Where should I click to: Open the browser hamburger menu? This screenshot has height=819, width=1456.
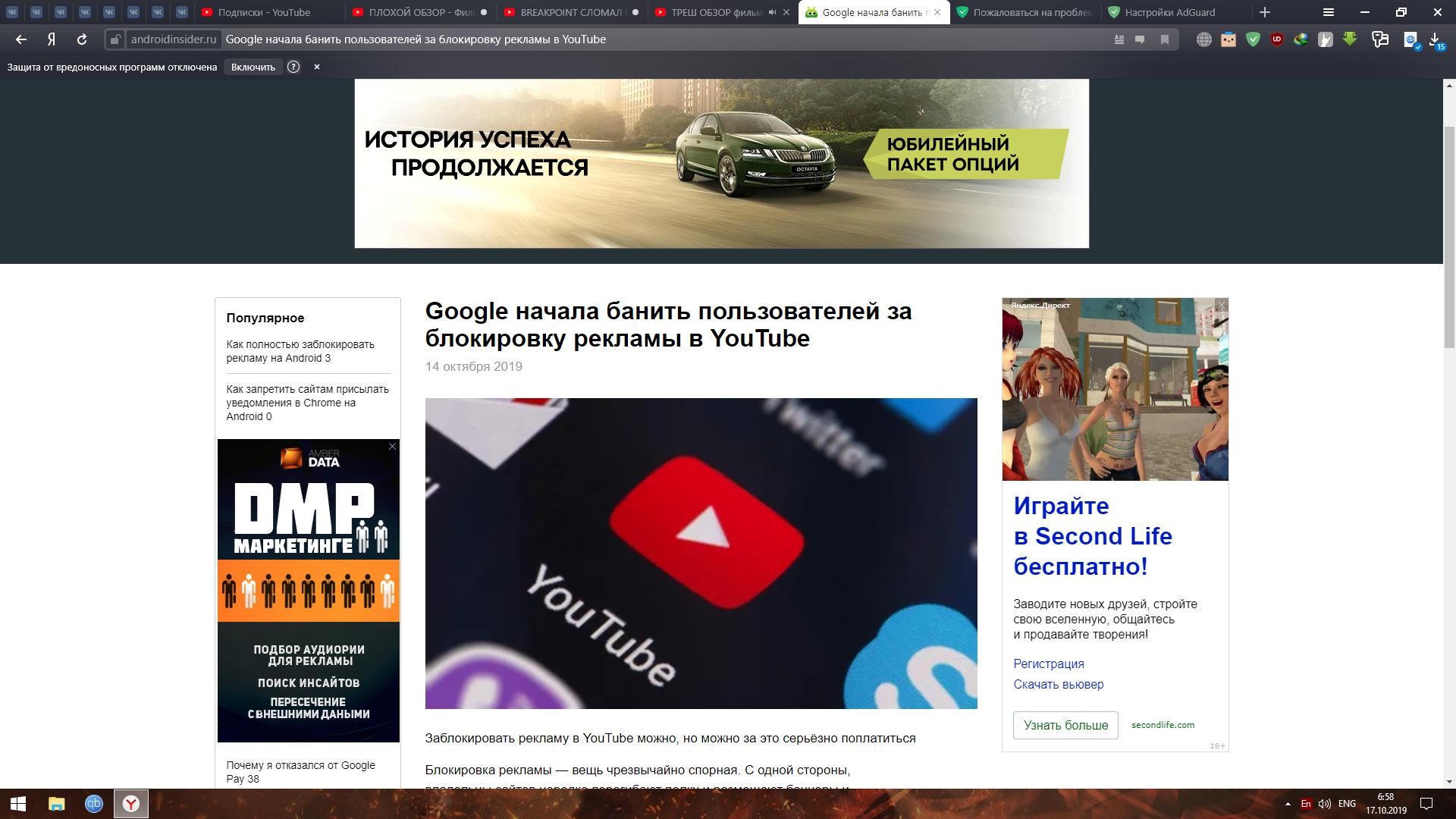(x=1328, y=12)
